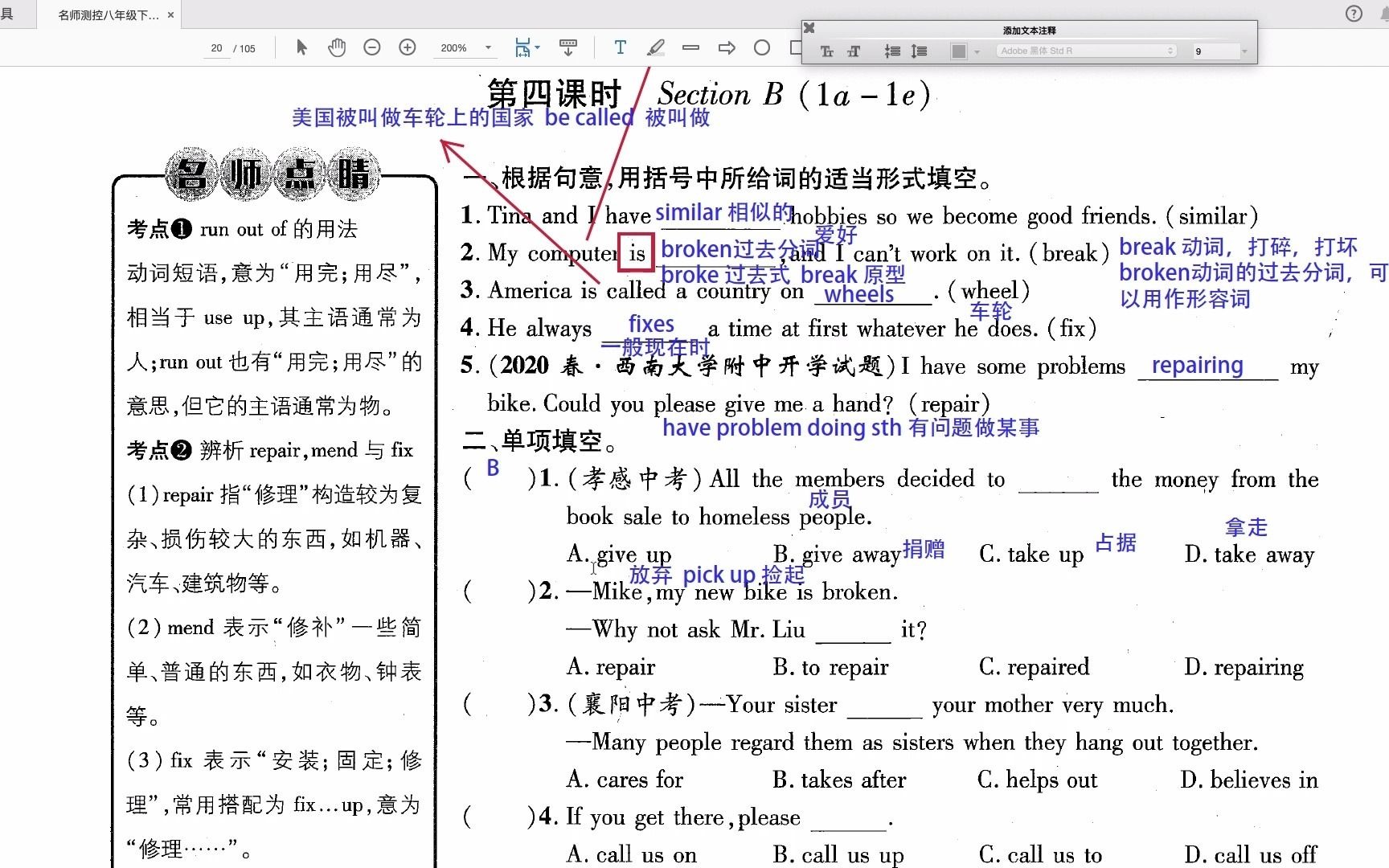Click the '美国被叫做车轮上的国家' annotation
This screenshot has height=868, width=1389.
pos(412,117)
